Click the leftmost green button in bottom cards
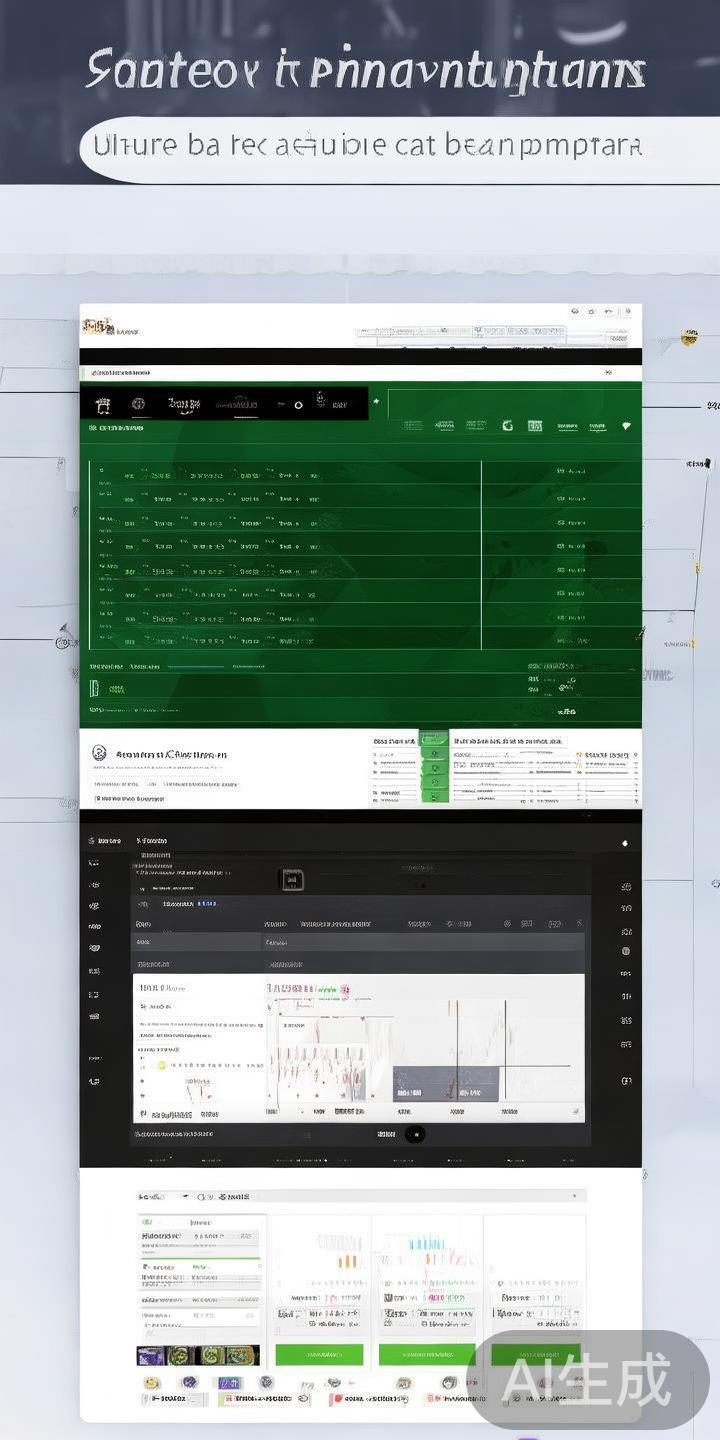The width and height of the screenshot is (720, 1440). click(319, 1354)
